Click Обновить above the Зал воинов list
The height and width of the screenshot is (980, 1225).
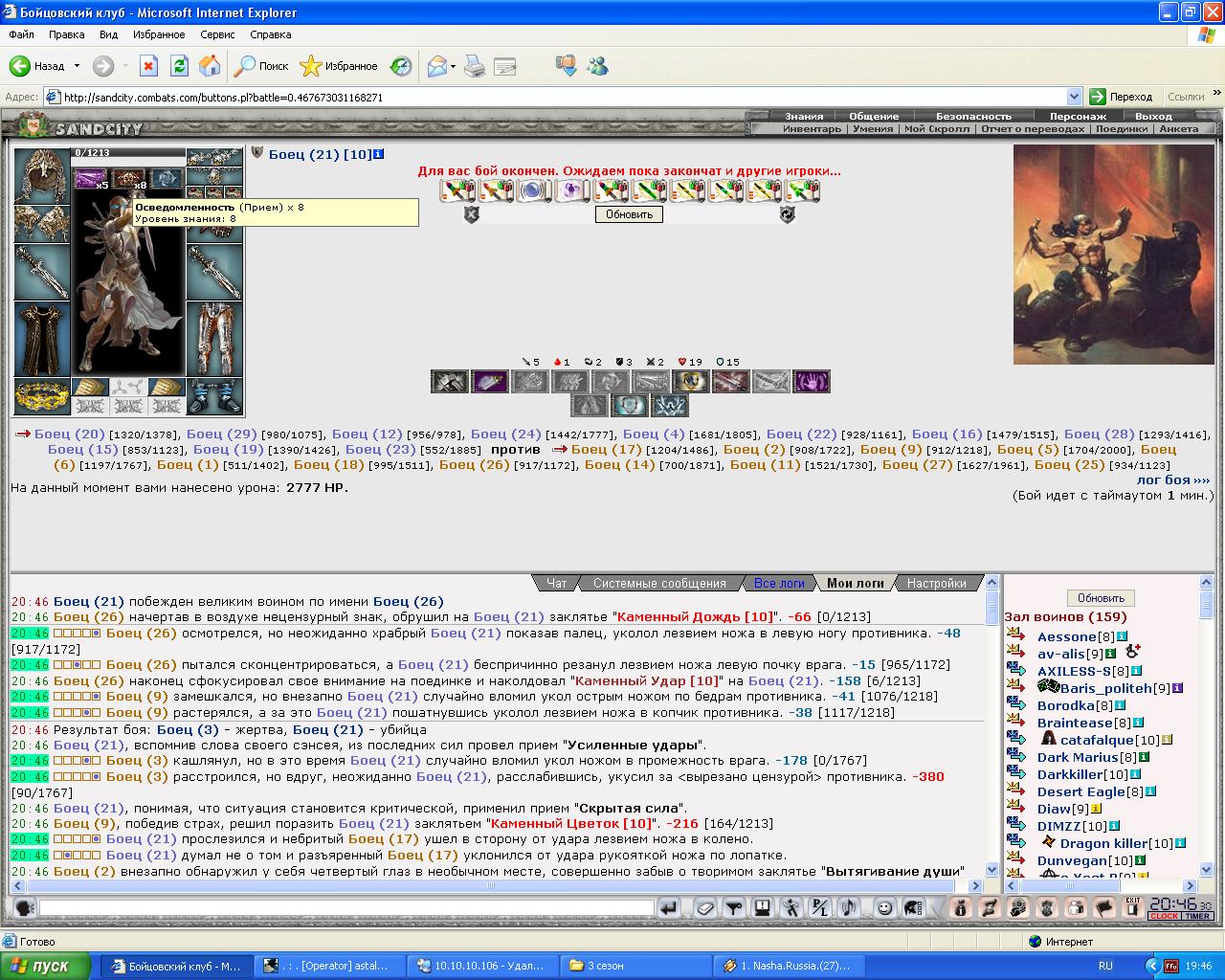(x=1101, y=598)
